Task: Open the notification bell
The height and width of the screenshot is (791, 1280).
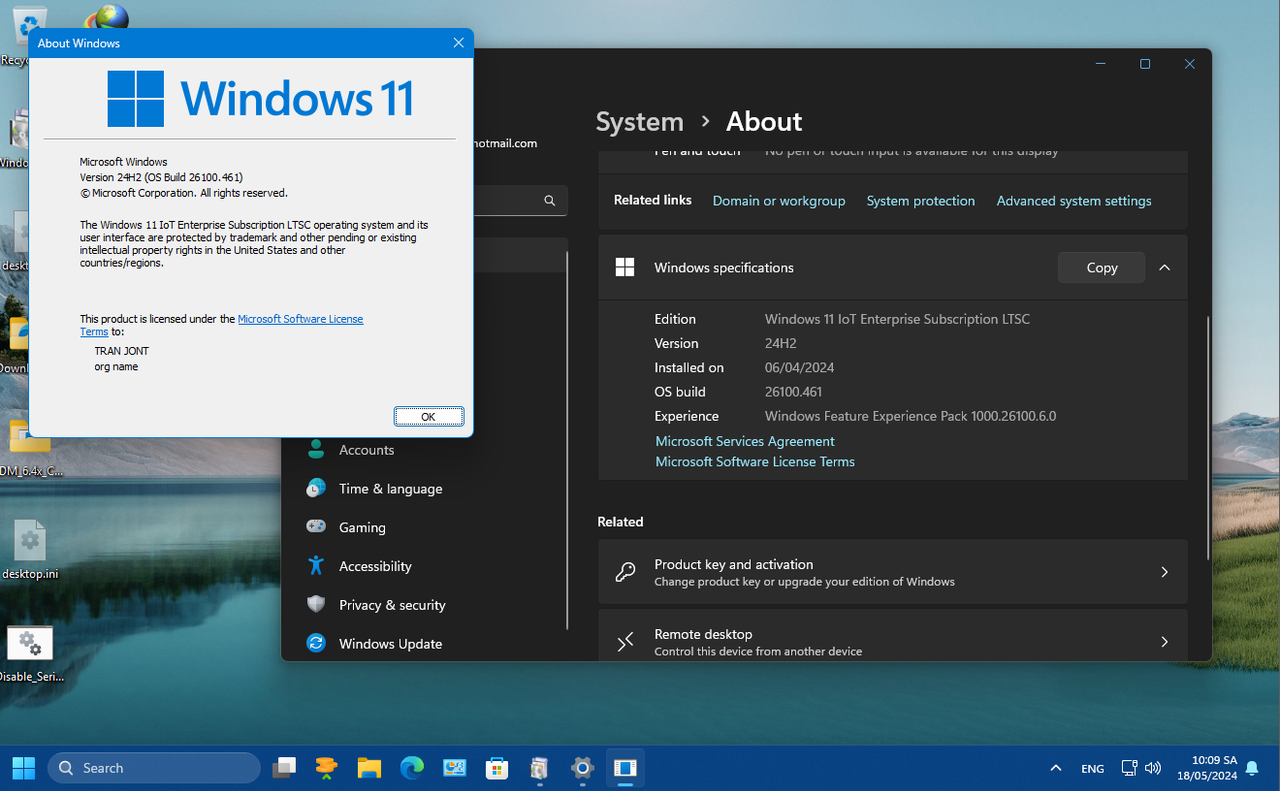Action: click(x=1251, y=768)
